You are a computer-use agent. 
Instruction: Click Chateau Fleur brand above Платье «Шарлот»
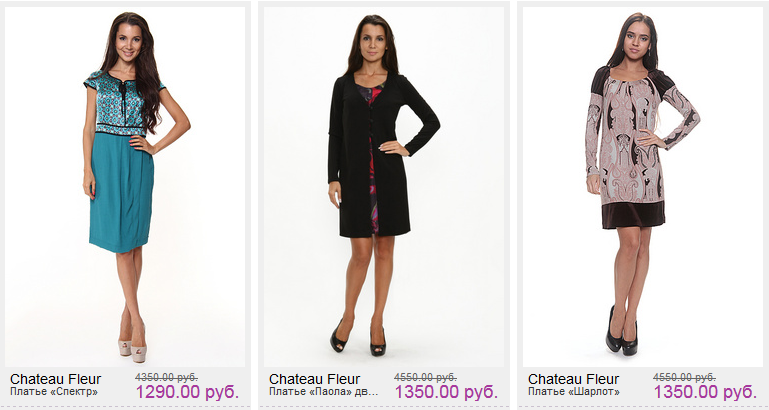573,379
